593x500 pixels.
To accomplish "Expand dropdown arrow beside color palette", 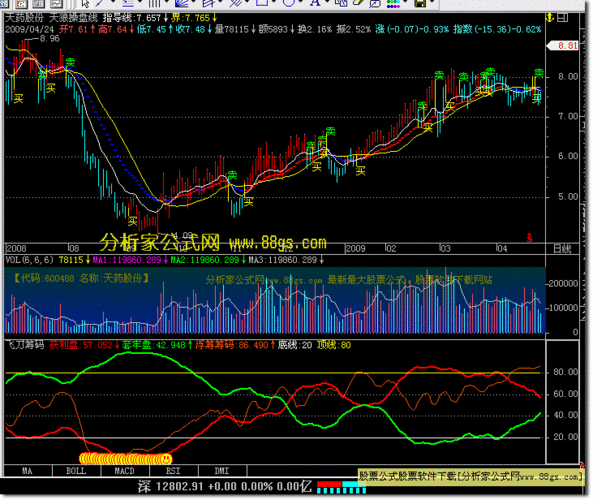I will point(406,2).
